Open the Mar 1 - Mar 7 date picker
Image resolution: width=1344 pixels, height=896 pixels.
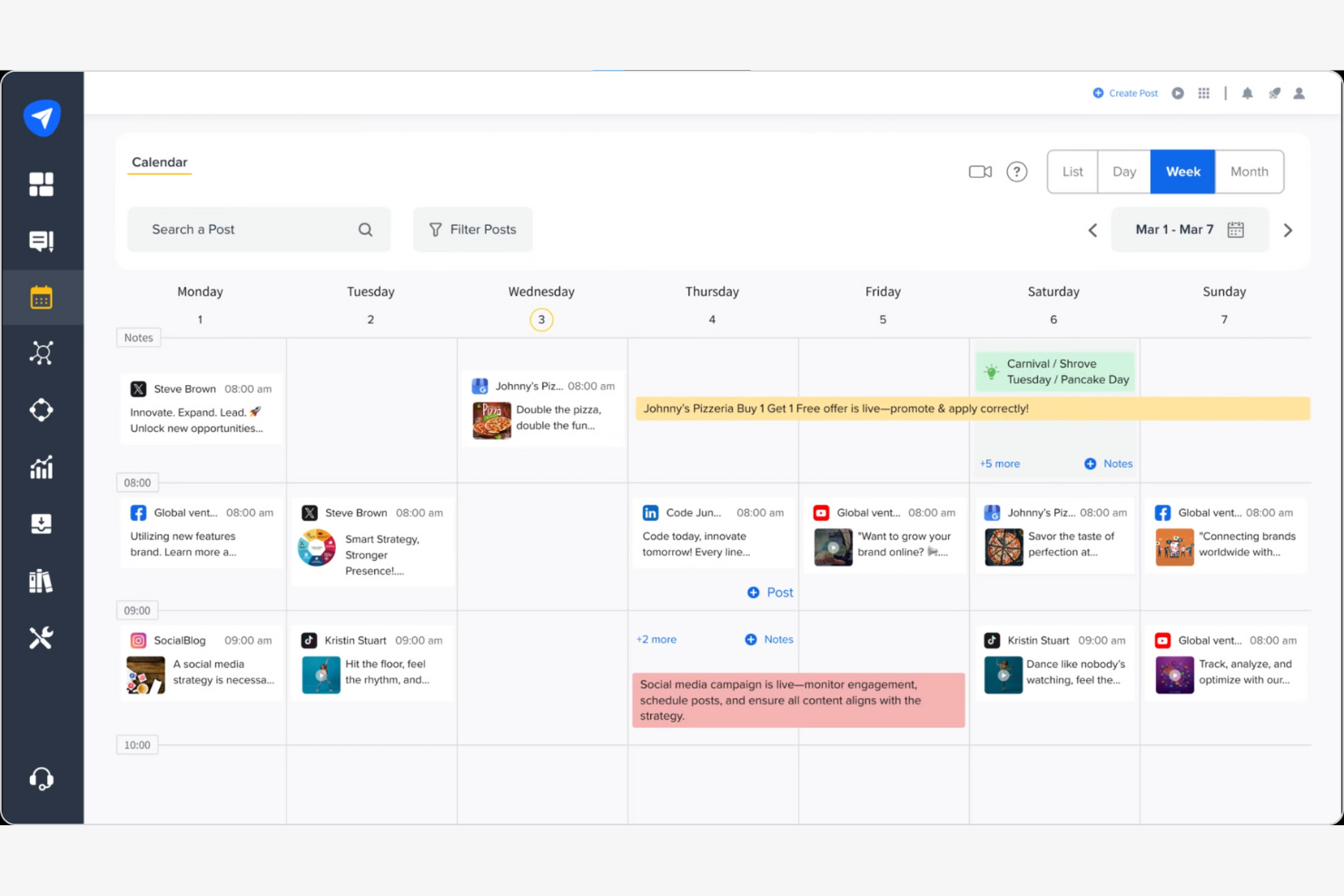[1190, 229]
